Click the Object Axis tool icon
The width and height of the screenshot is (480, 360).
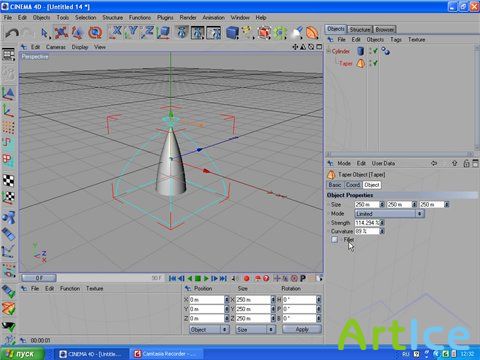coord(8,110)
